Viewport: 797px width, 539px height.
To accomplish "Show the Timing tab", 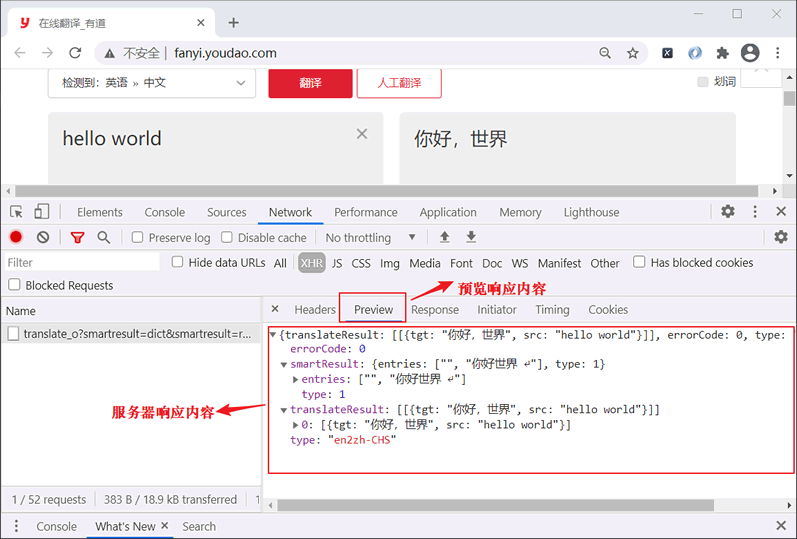I will [x=552, y=310].
